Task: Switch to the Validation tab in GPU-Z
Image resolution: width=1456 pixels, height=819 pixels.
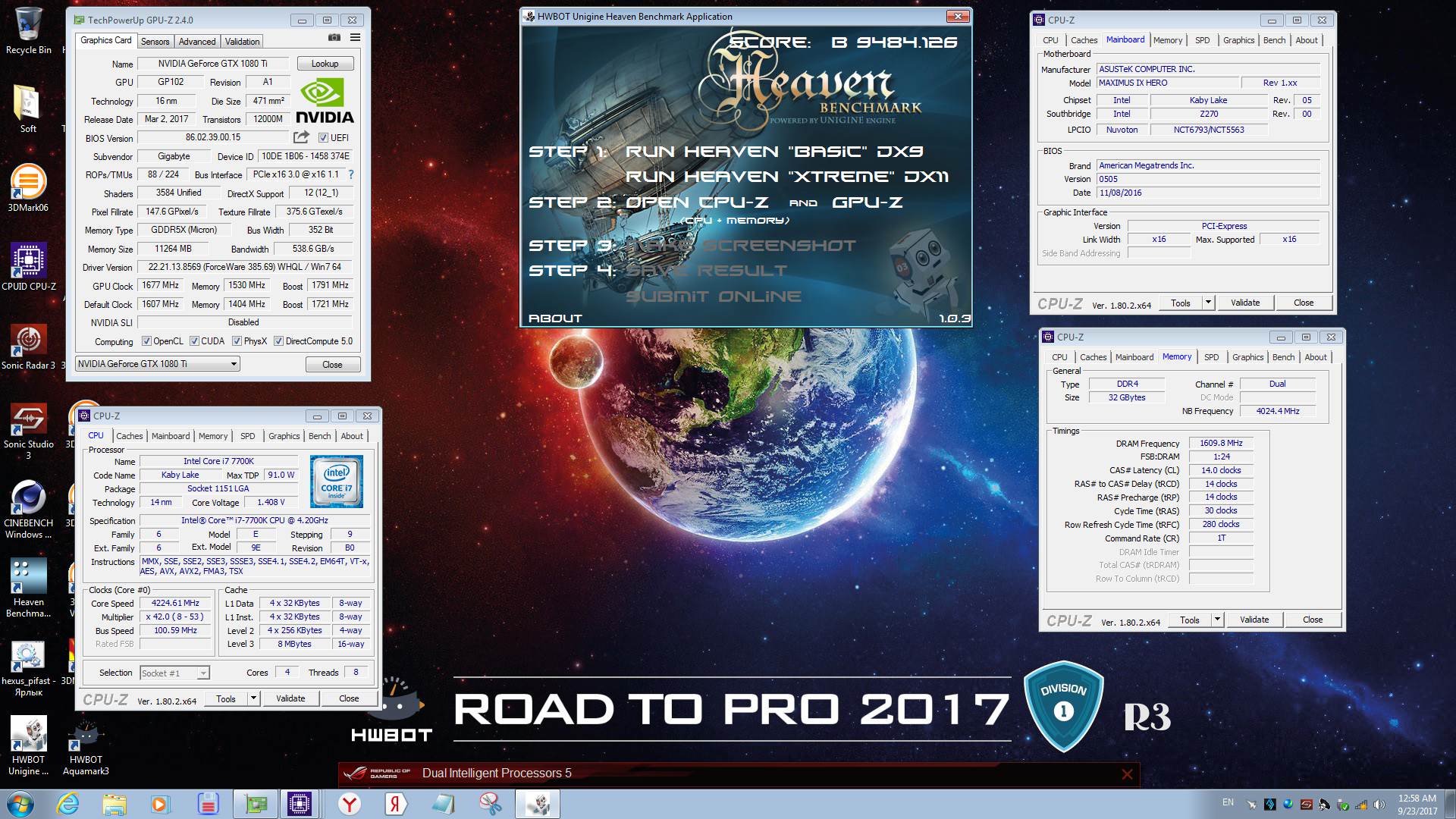Action: click(242, 42)
